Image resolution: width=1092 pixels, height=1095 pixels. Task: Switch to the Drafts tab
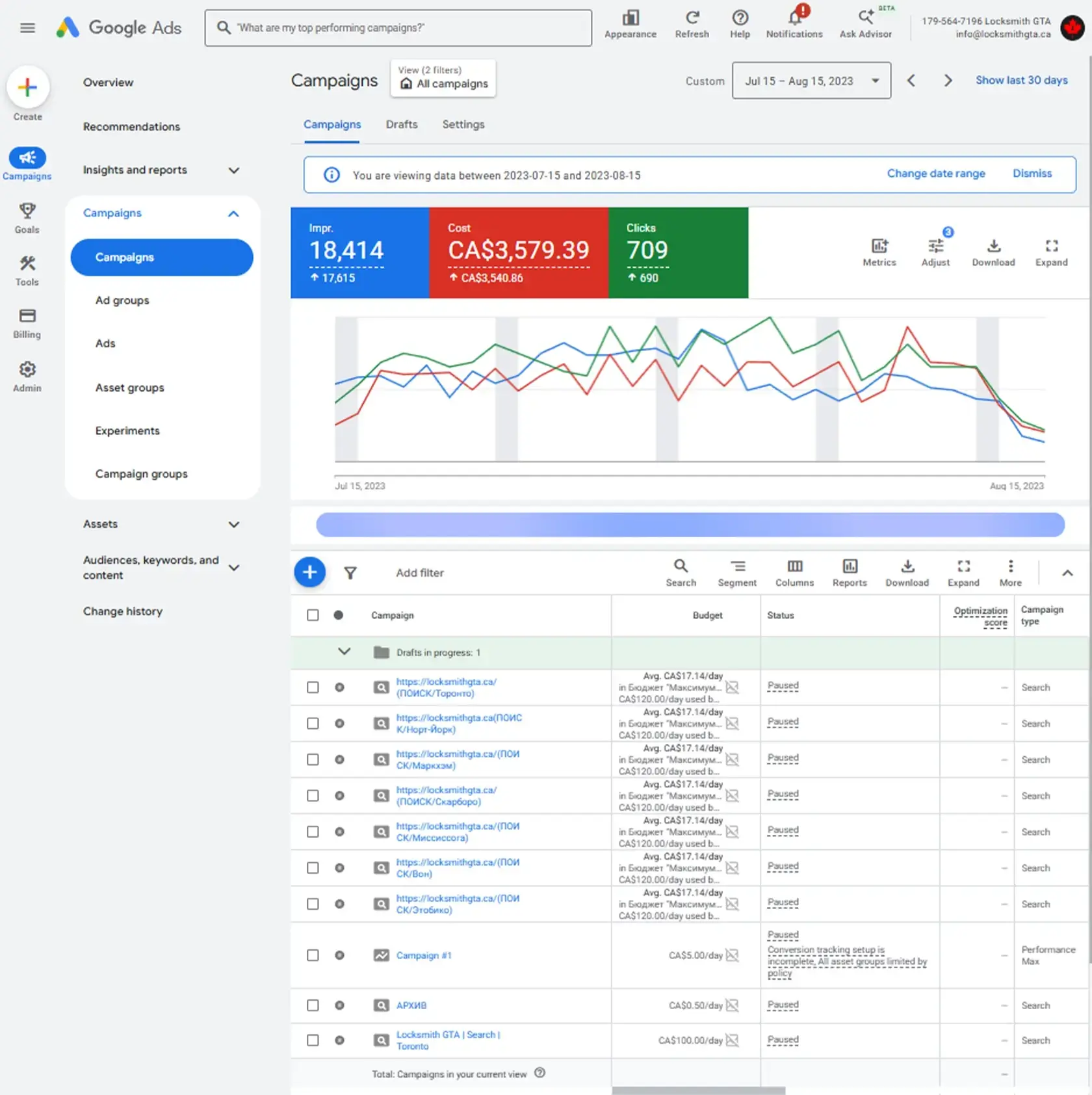click(402, 124)
